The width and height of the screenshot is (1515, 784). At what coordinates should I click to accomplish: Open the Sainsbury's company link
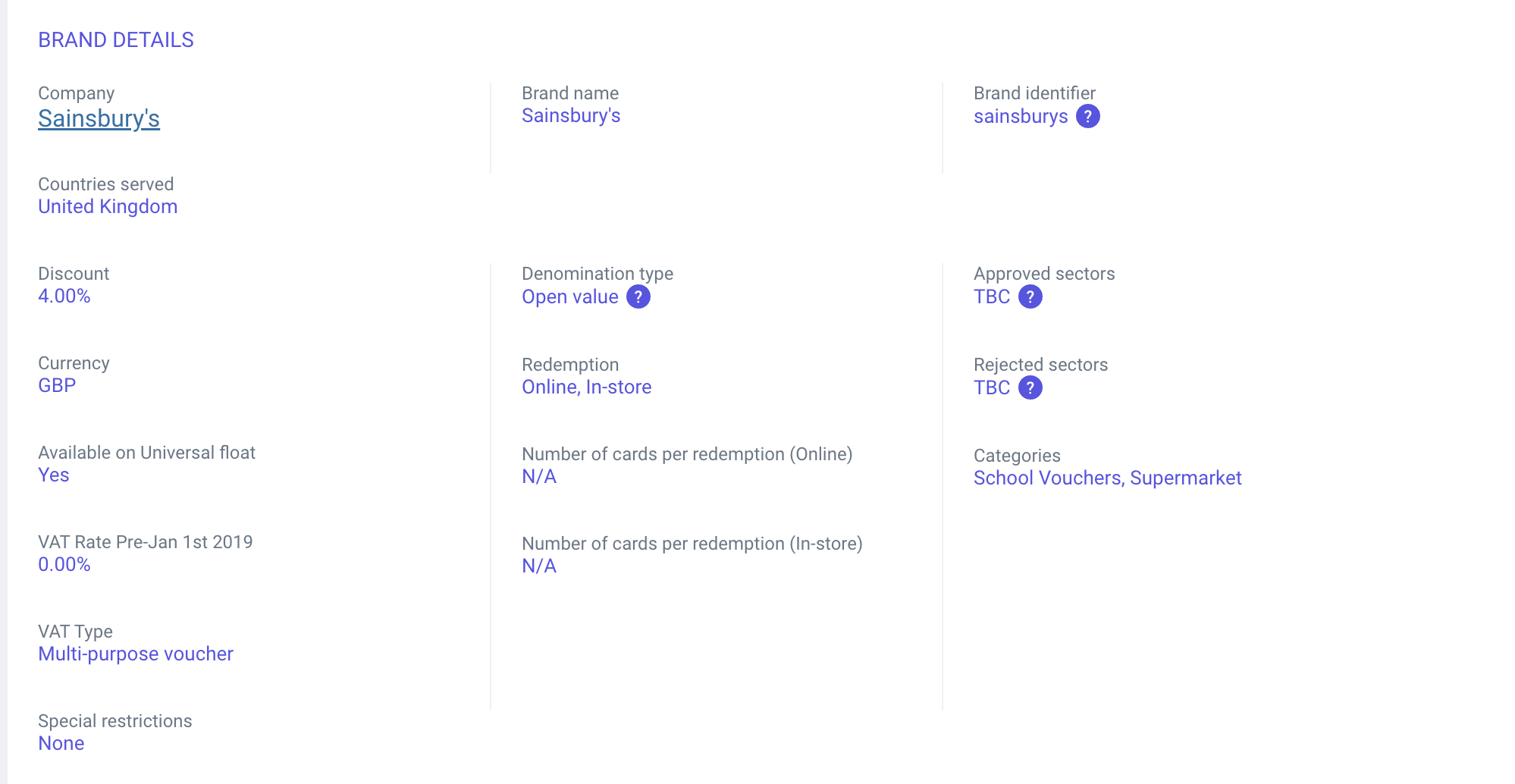[x=99, y=119]
